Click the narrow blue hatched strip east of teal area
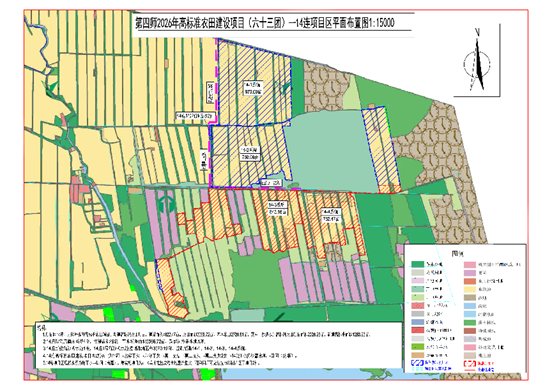The height and width of the screenshot is (390, 552). coord(381,146)
